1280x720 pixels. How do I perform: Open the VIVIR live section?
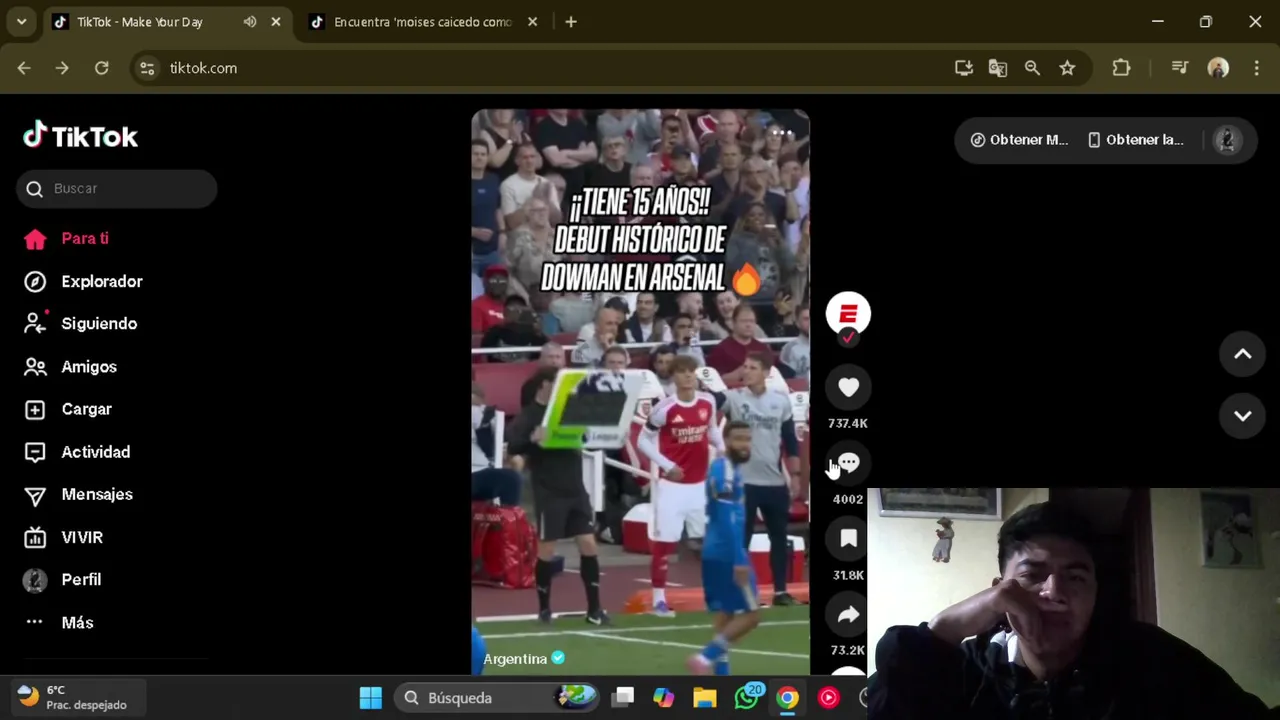pos(63,538)
